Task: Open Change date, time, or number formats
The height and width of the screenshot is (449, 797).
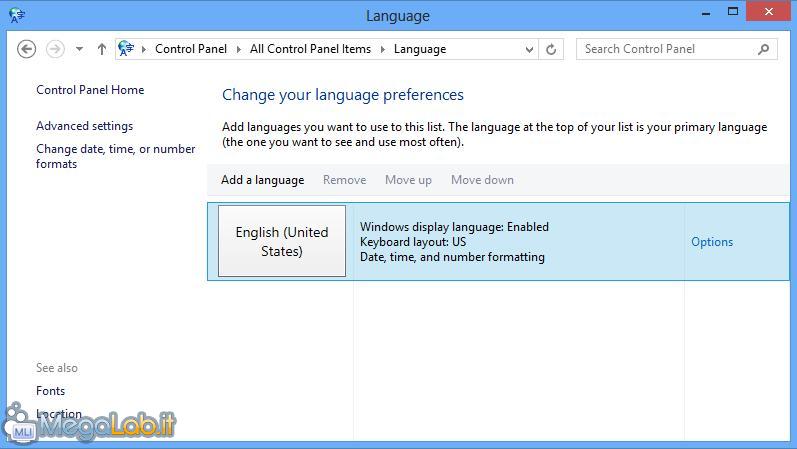Action: (x=115, y=156)
